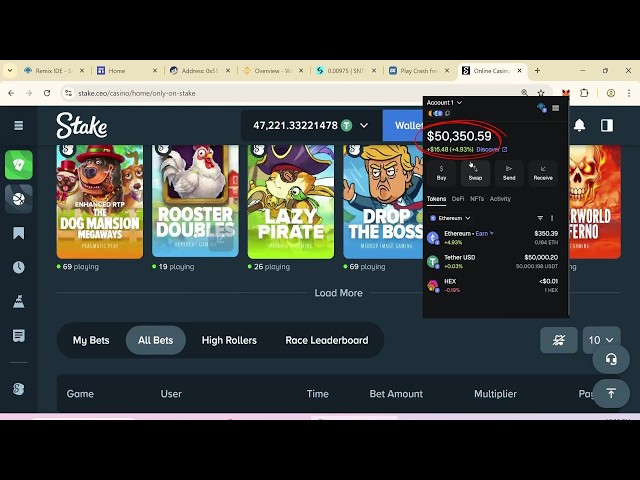Open the NFTs tab in MetaMask

tap(477, 199)
